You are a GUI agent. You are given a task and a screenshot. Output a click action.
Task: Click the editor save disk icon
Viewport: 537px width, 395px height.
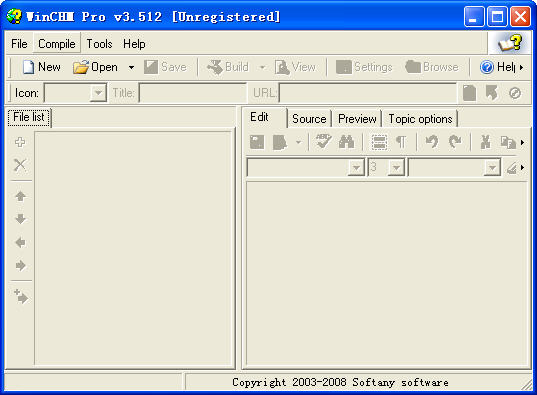pyautogui.click(x=257, y=142)
